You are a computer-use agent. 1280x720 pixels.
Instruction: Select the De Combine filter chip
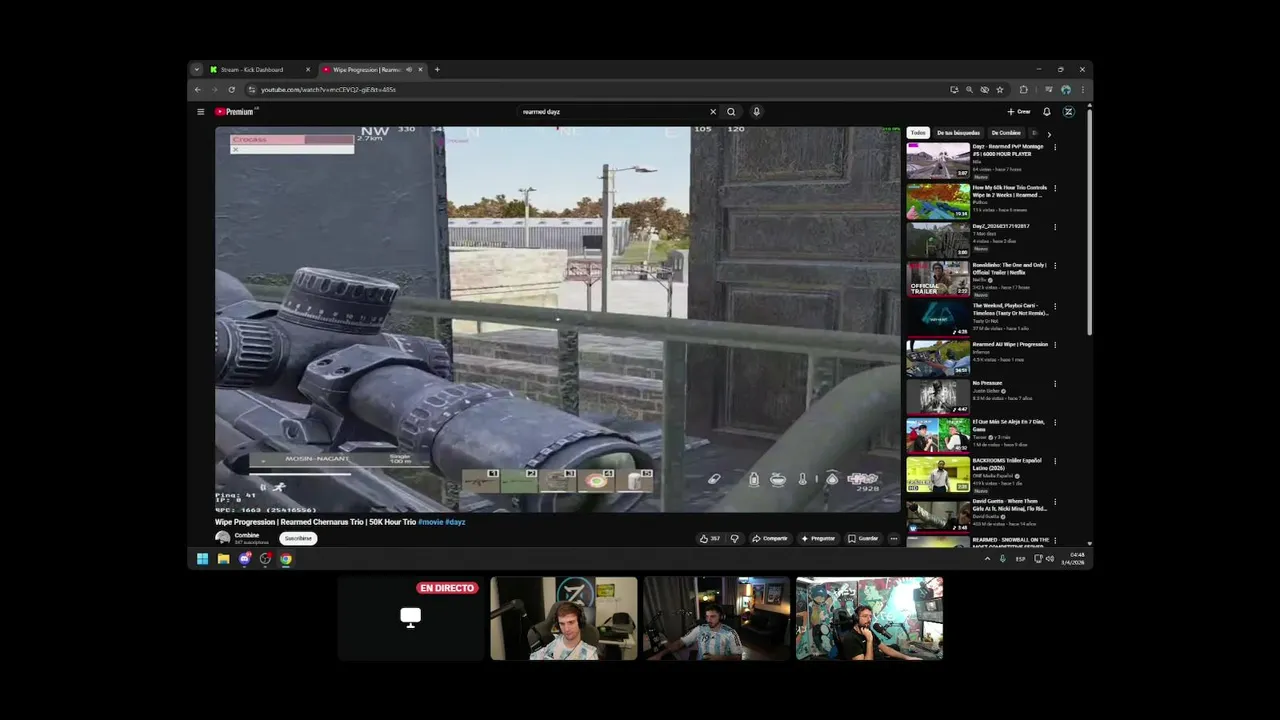1006,133
